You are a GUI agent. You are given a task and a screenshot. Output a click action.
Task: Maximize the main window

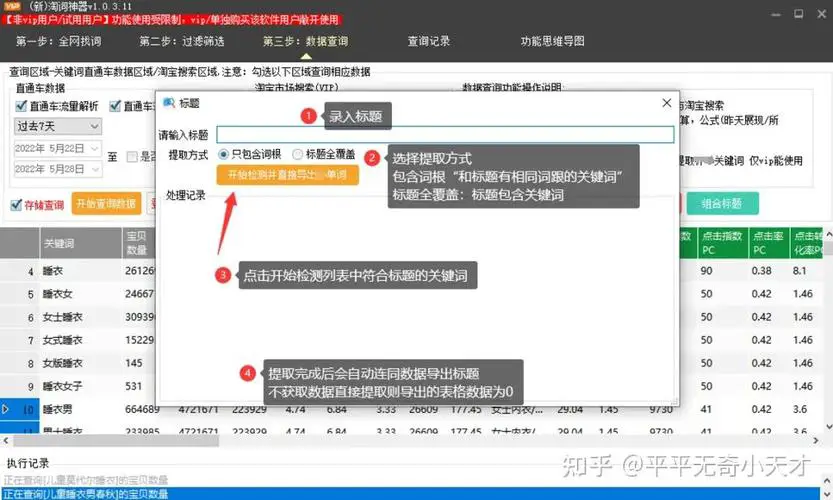798,14
